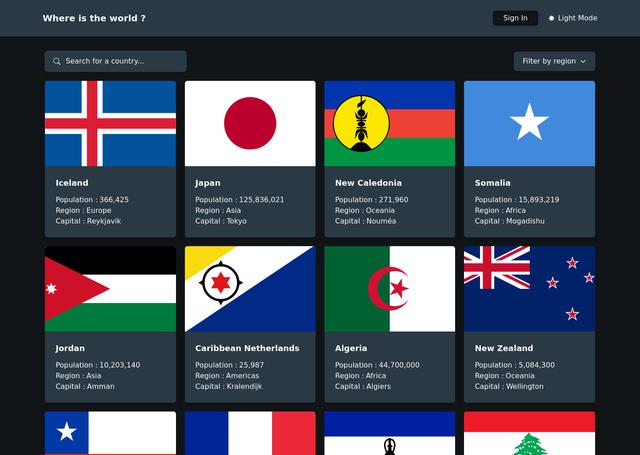This screenshot has height=455, width=640.
Task: Select the Japan flag image
Action: coord(250,123)
